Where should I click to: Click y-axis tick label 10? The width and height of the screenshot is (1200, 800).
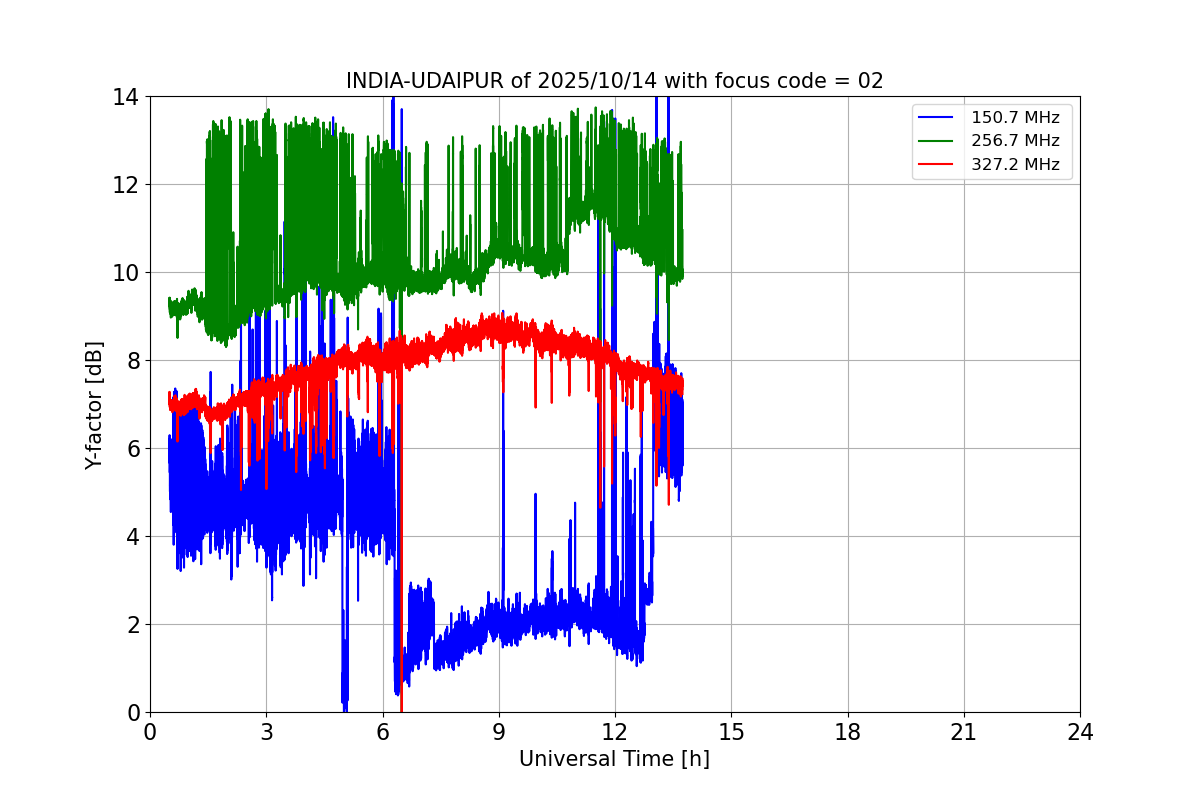click(126, 273)
